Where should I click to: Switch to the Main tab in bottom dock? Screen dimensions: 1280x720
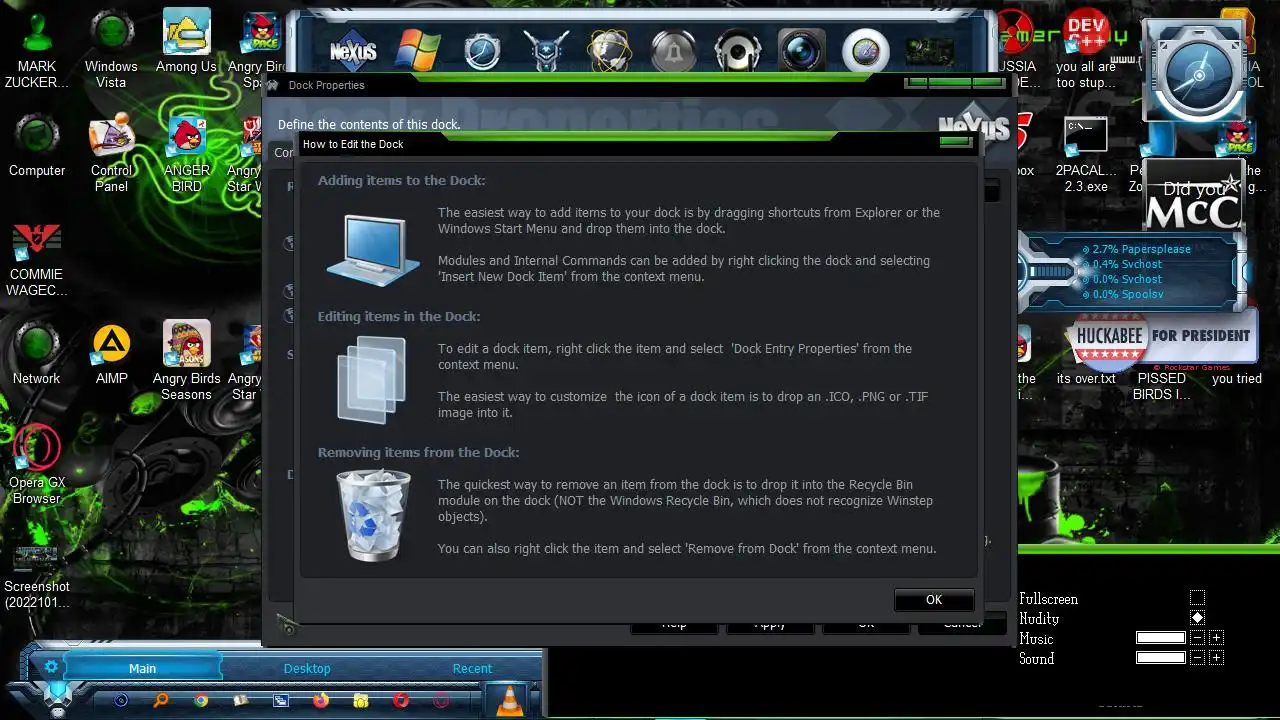point(142,668)
